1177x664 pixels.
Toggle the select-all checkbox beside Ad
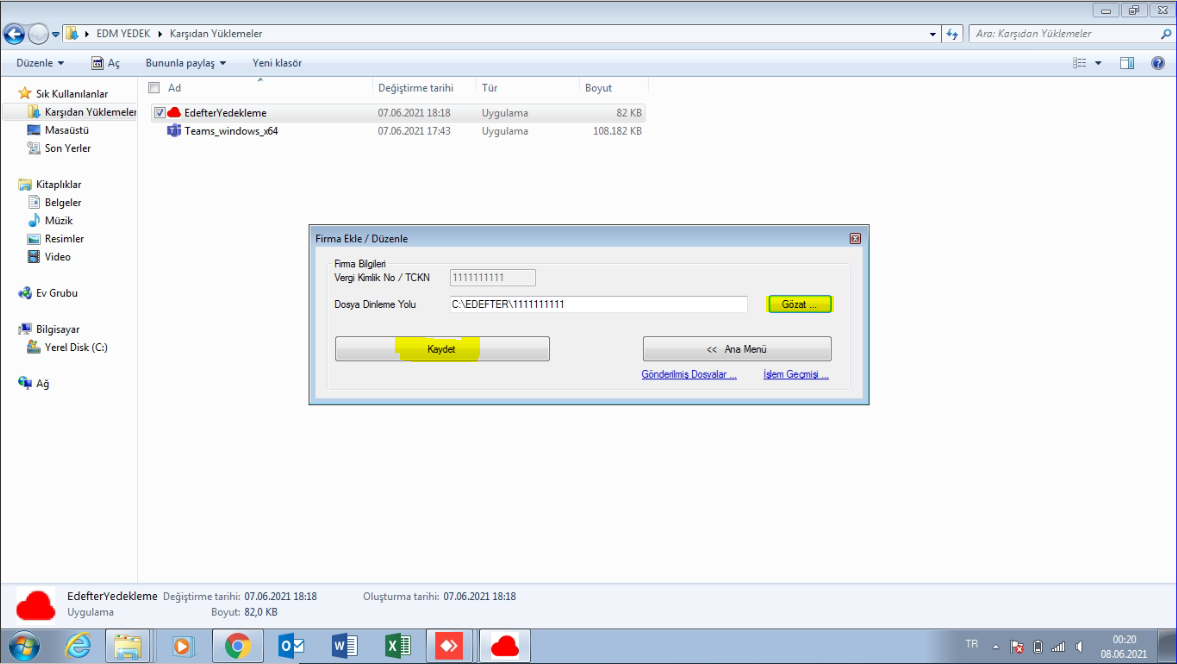click(154, 88)
